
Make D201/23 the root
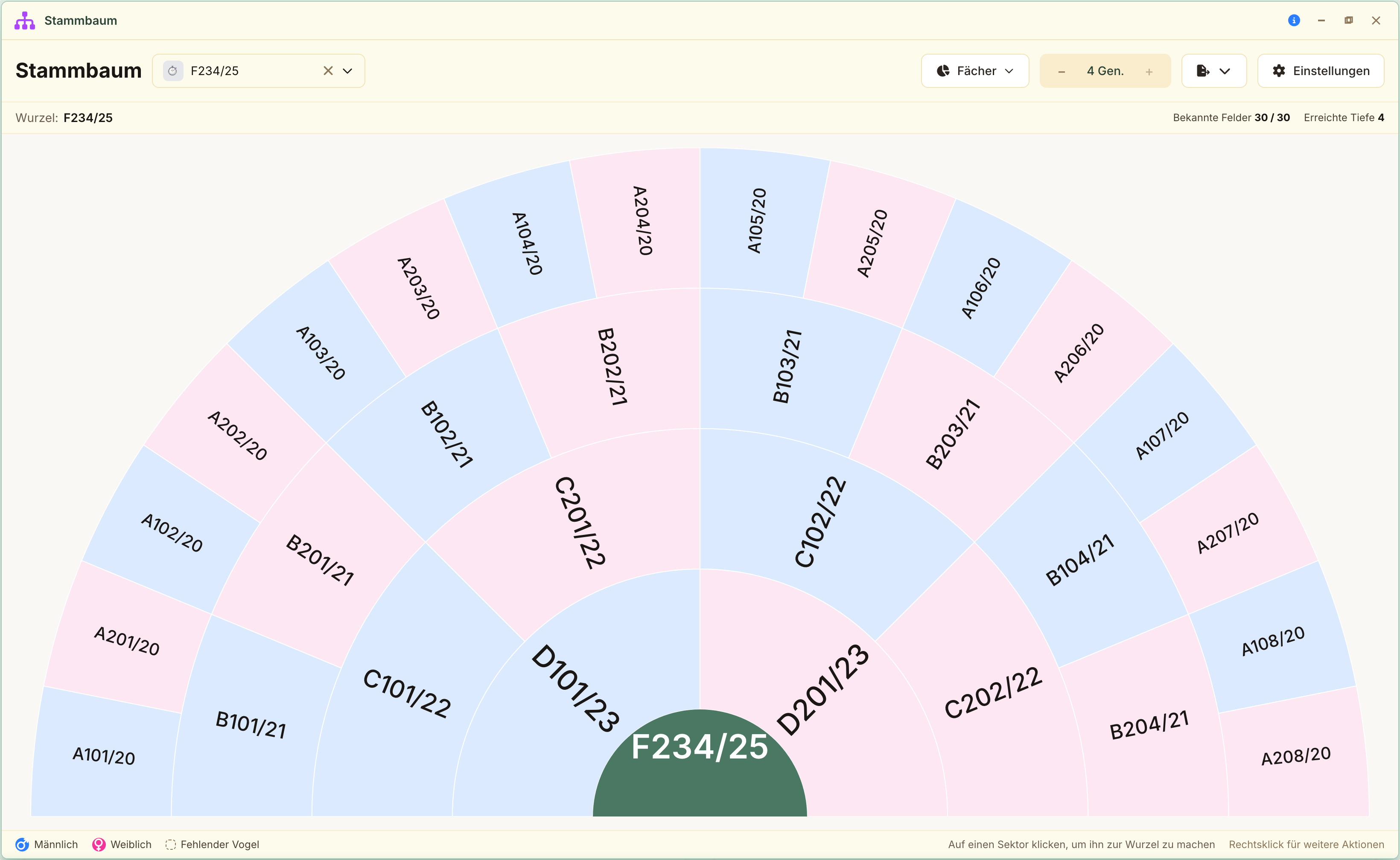(823, 689)
